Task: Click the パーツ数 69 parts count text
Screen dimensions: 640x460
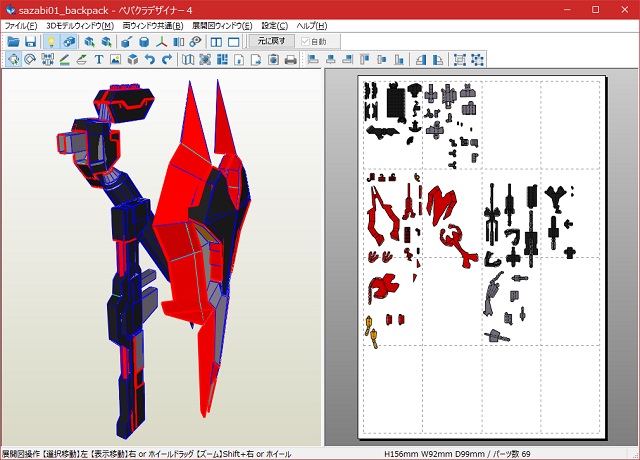Action: tap(512, 454)
